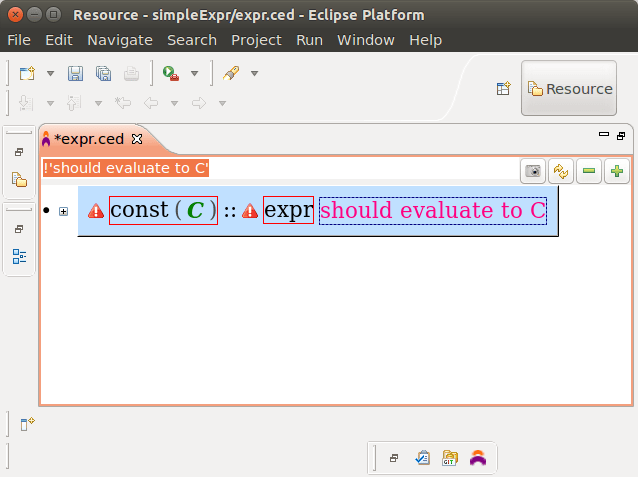Image resolution: width=638 pixels, height=477 pixels.
Task: Click the Save All icon
Action: [103, 73]
